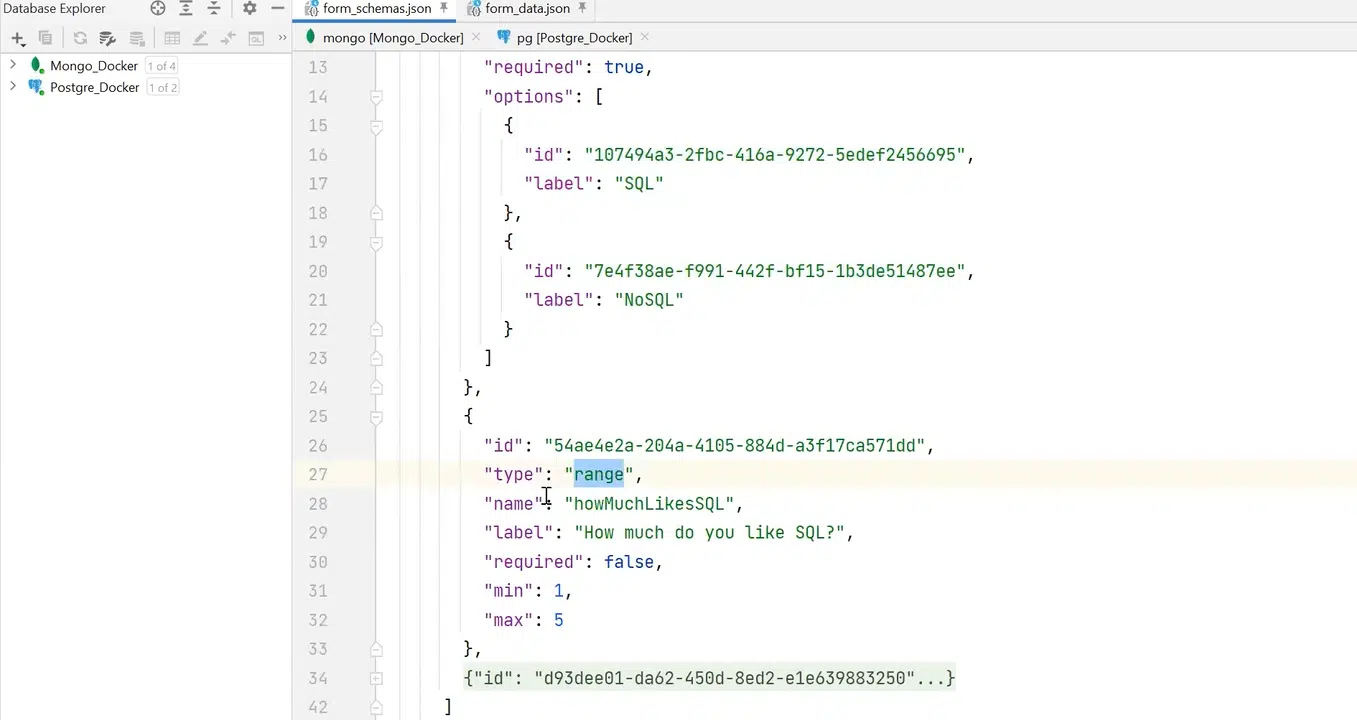
Task: Hide the Database Explorer panel
Action: point(278,8)
